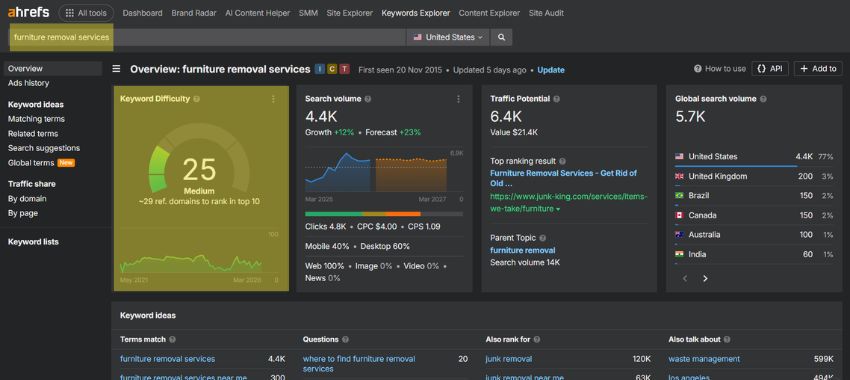Click the Ahrefs logo
The image size is (850, 380).
coord(28,12)
